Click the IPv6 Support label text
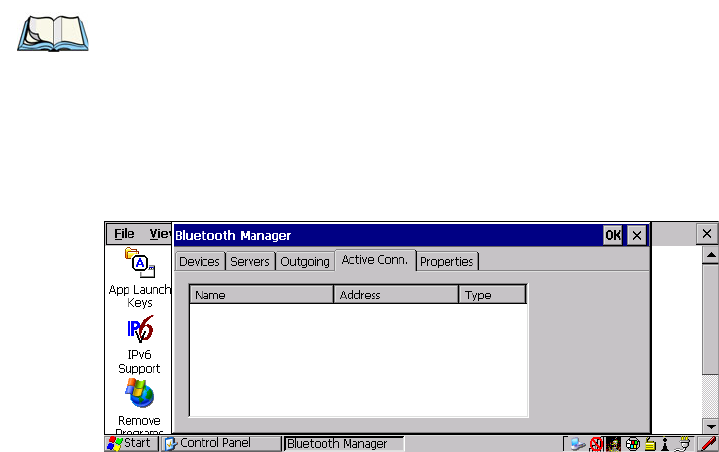This screenshot has height=452, width=719. 139,362
